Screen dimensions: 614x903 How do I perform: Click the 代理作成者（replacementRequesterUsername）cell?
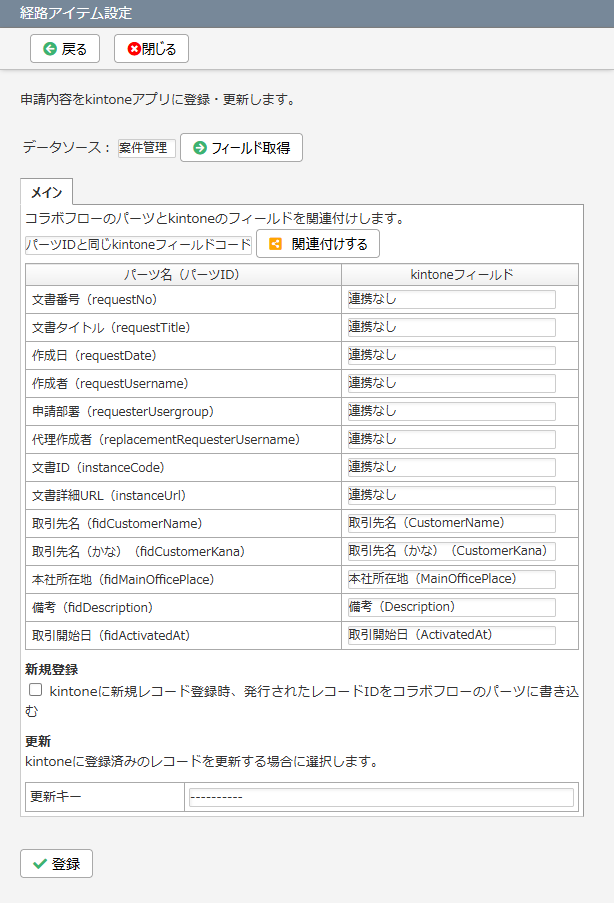pyautogui.click(x=183, y=439)
